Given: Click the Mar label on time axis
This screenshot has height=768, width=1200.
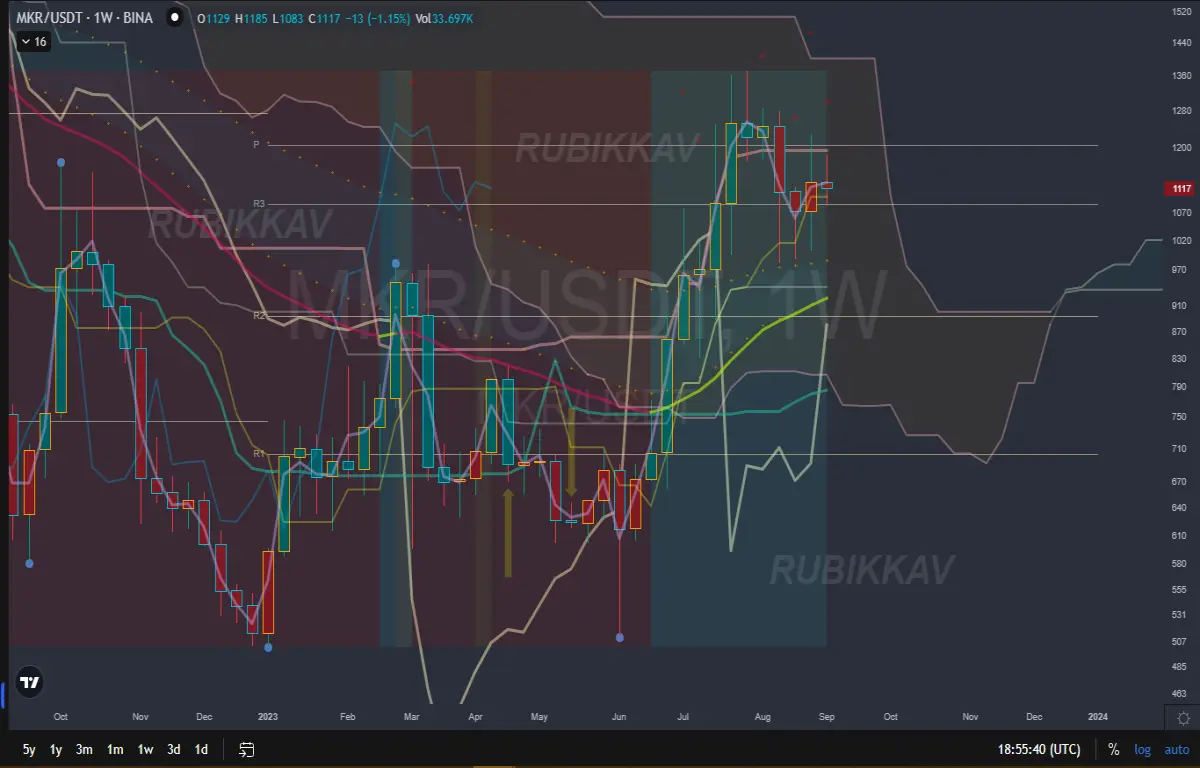Looking at the screenshot, I should [411, 717].
